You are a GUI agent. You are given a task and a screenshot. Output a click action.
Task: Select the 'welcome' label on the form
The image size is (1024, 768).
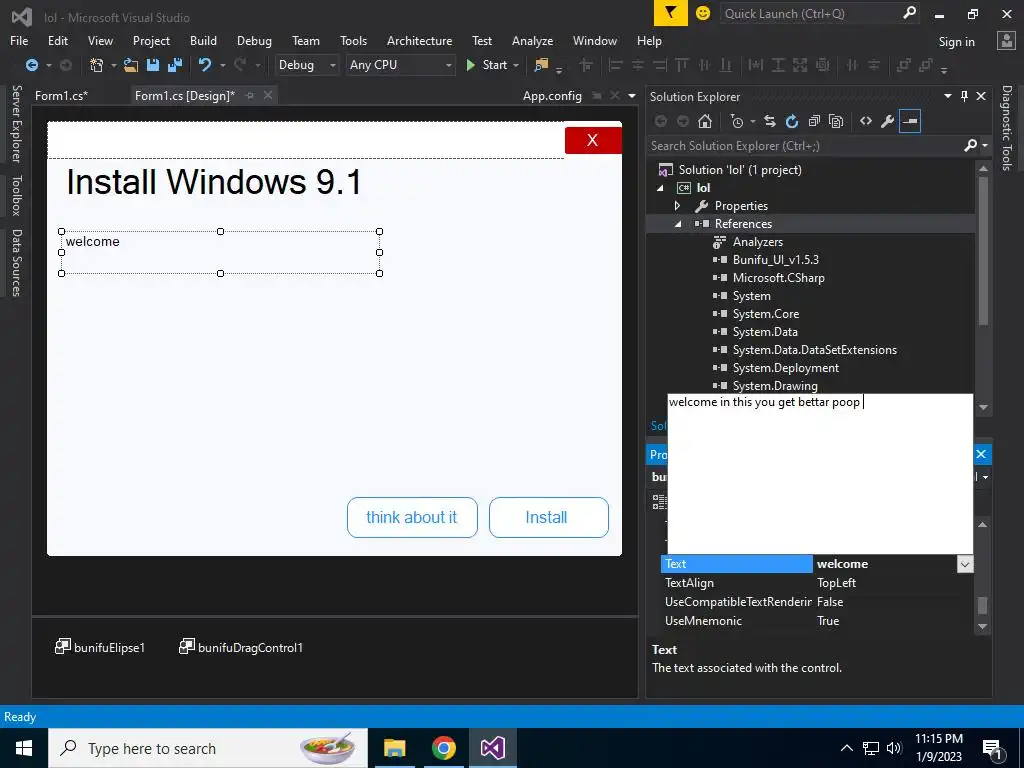(221, 252)
